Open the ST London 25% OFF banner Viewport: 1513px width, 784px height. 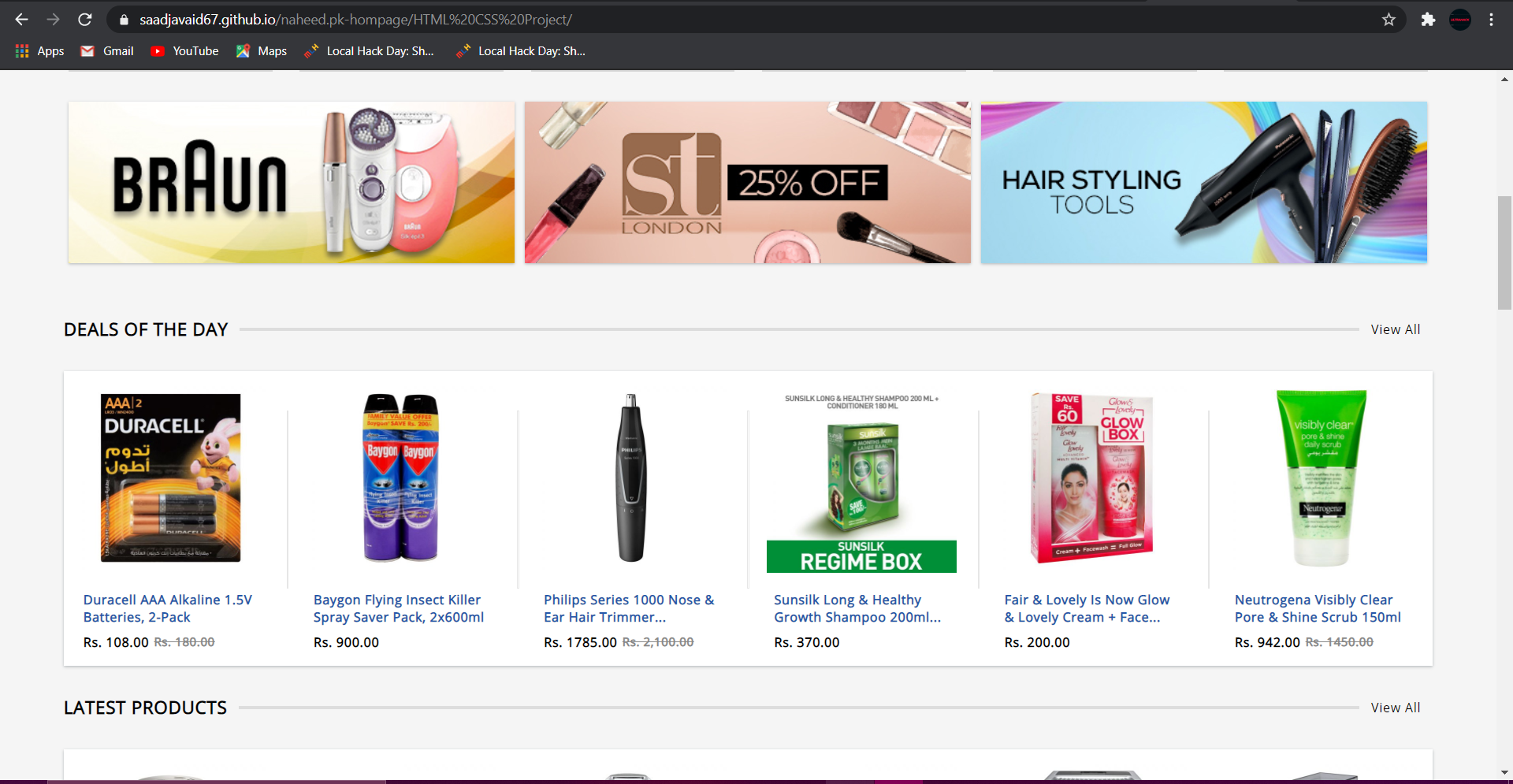click(x=748, y=182)
